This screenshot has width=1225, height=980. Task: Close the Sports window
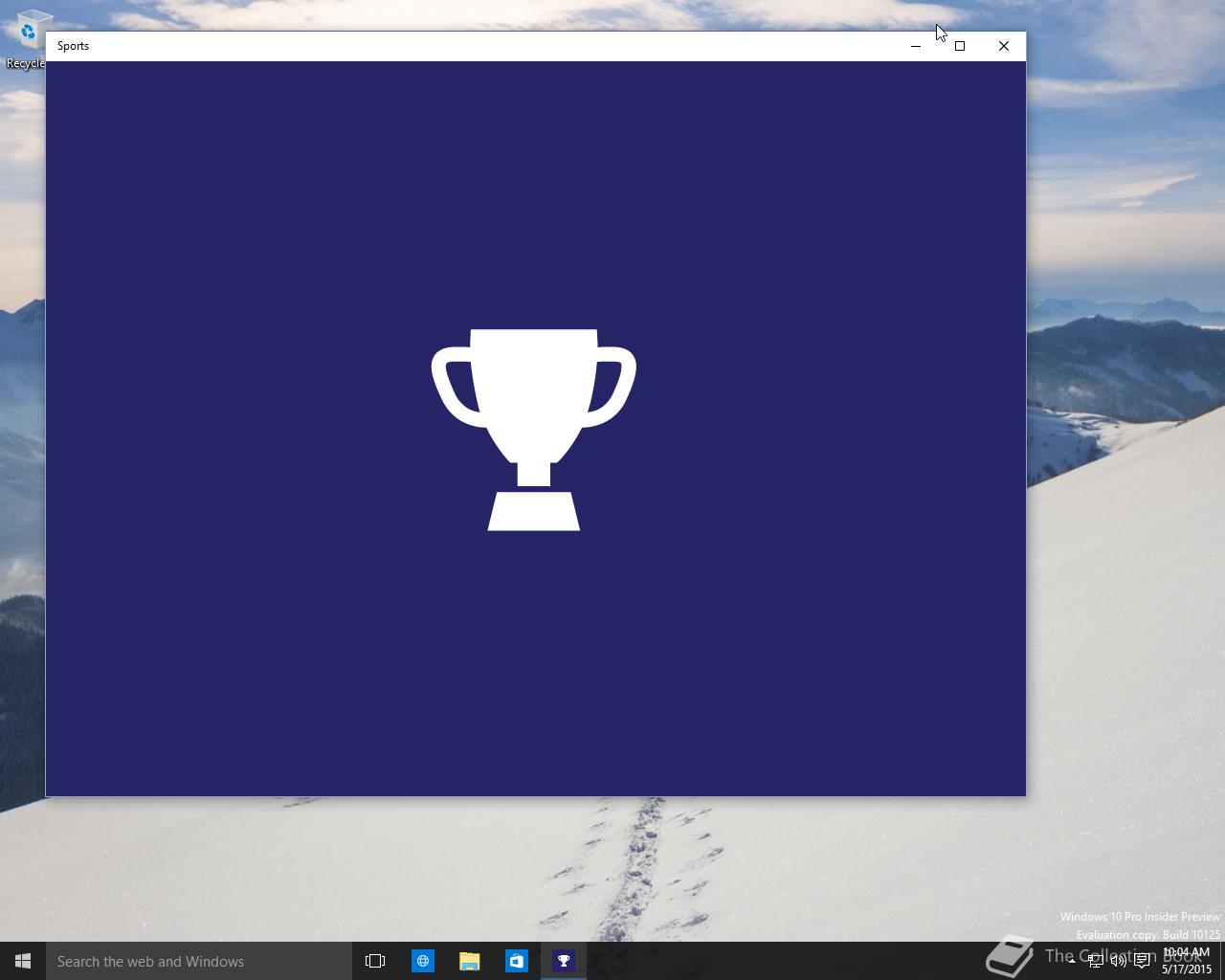pyautogui.click(x=1004, y=46)
